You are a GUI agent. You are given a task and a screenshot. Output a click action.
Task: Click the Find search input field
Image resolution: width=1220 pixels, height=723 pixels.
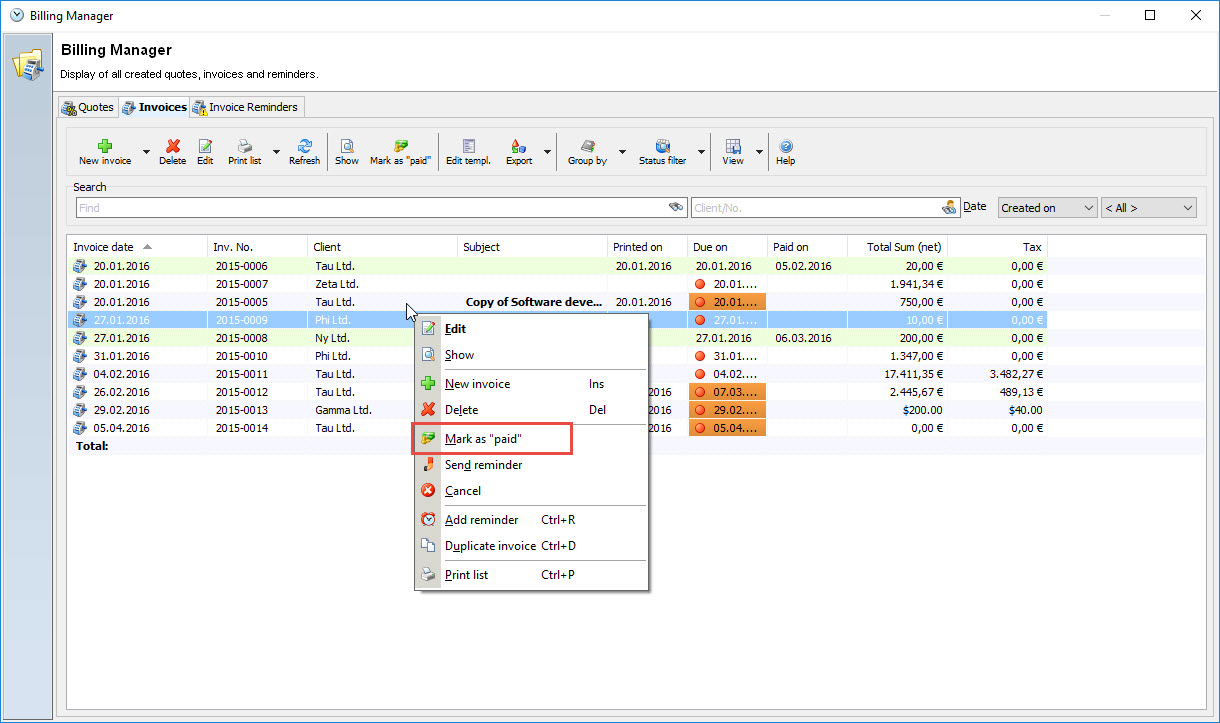[370, 208]
